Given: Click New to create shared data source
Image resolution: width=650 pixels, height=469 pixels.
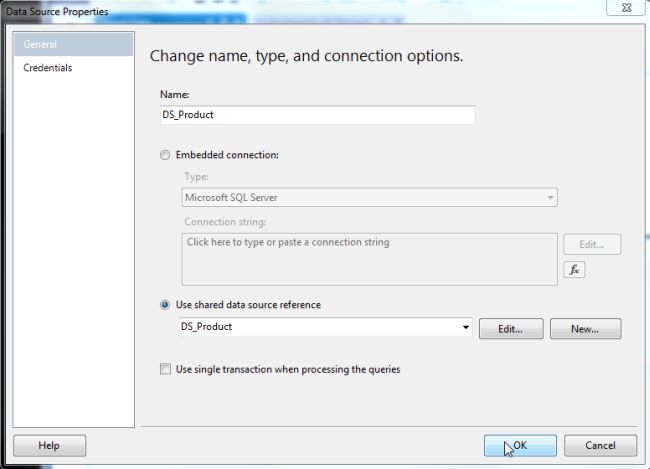Looking at the screenshot, I should [x=585, y=328].
